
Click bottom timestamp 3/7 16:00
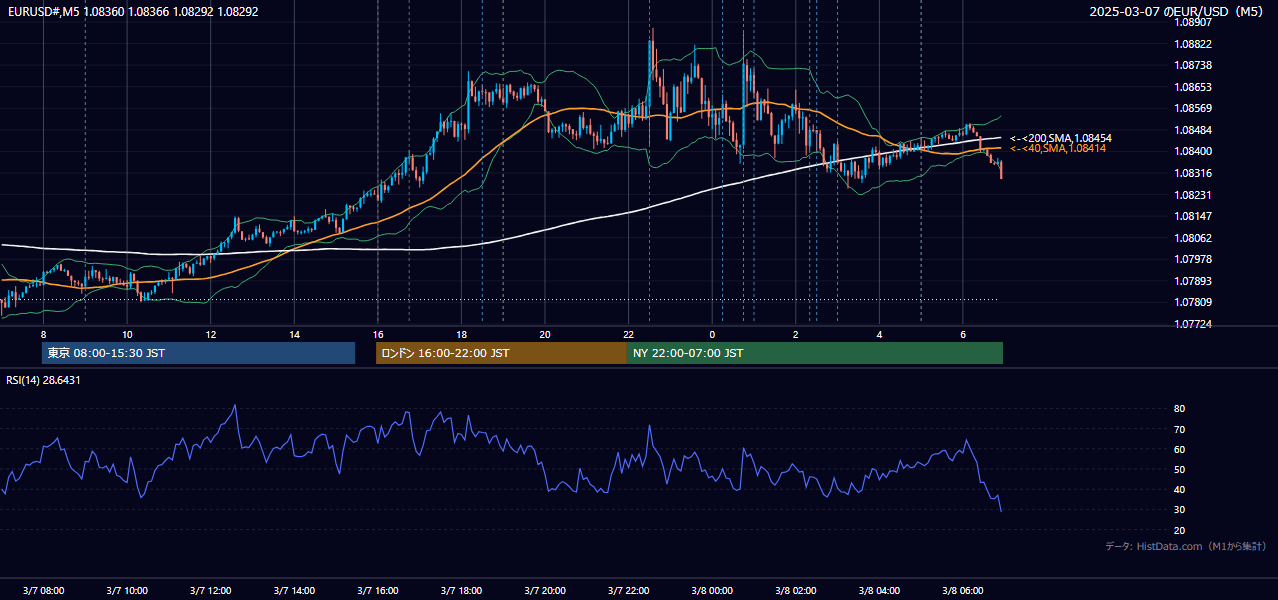pos(378,591)
